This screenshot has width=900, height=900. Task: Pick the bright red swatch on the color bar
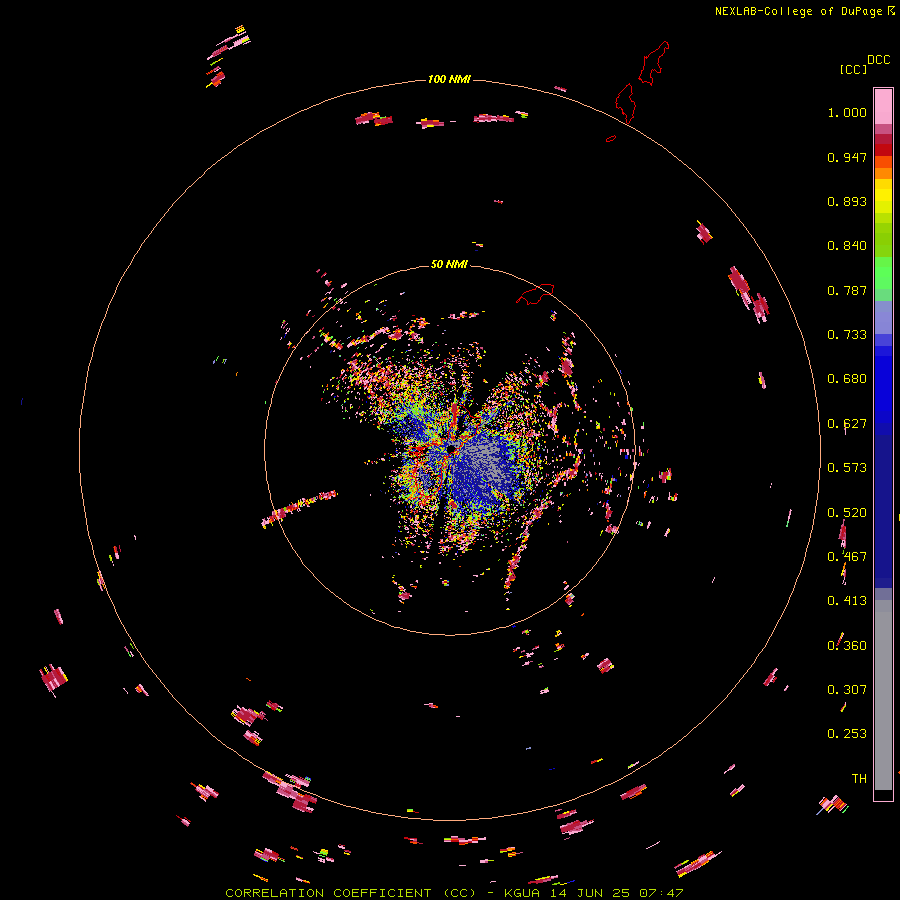point(883,150)
